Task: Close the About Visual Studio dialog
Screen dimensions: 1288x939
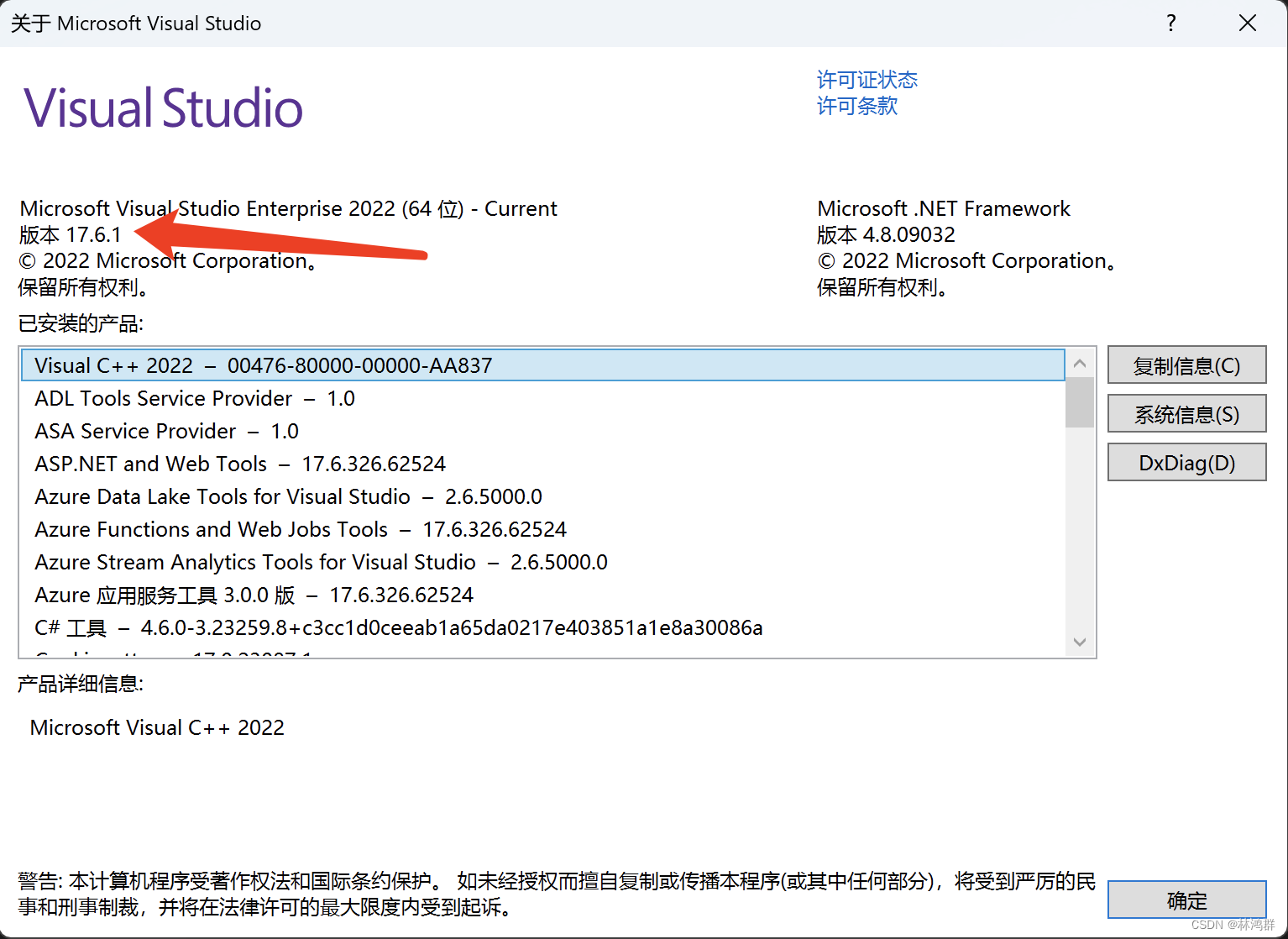Action: pyautogui.click(x=1248, y=23)
